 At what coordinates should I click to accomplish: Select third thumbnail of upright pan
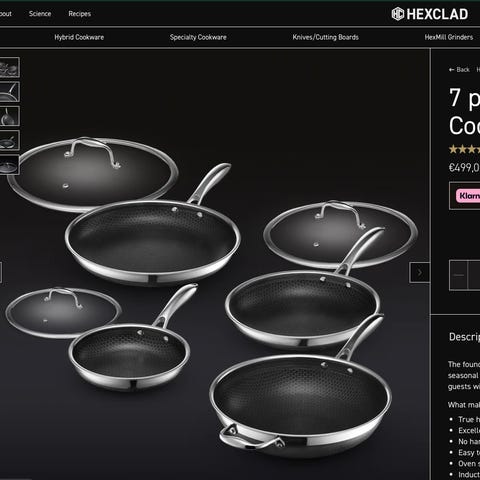[x=9, y=116]
